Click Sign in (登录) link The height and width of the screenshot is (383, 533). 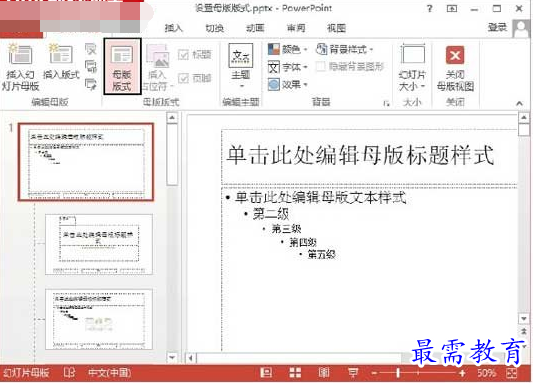(x=497, y=27)
